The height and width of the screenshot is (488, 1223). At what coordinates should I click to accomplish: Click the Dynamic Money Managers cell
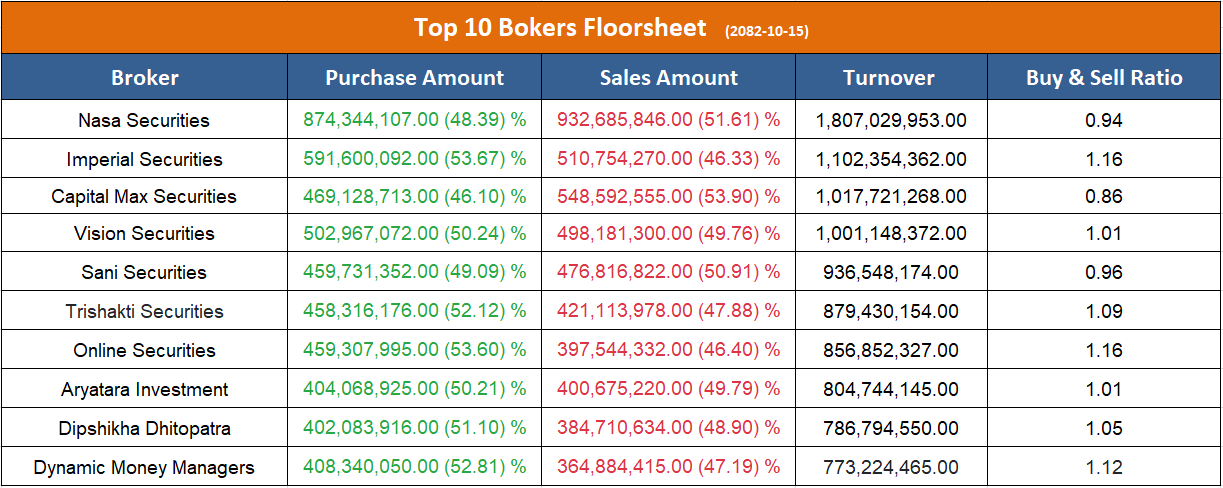(144, 468)
